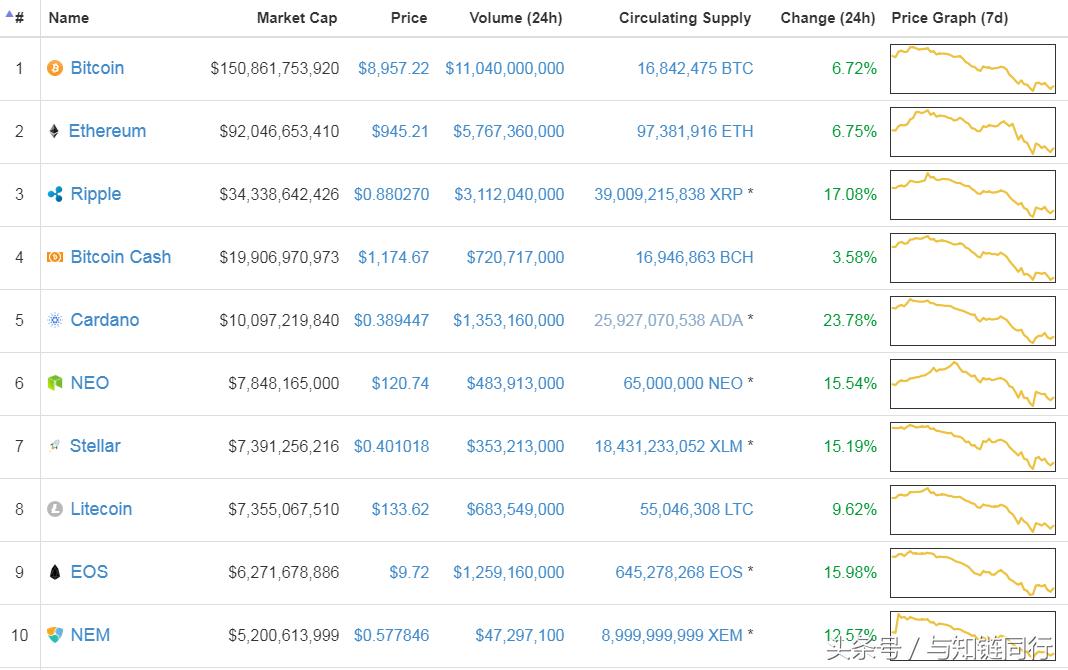Sort by Volume (24h) column header
This screenshot has height=670, width=1068.
point(516,18)
